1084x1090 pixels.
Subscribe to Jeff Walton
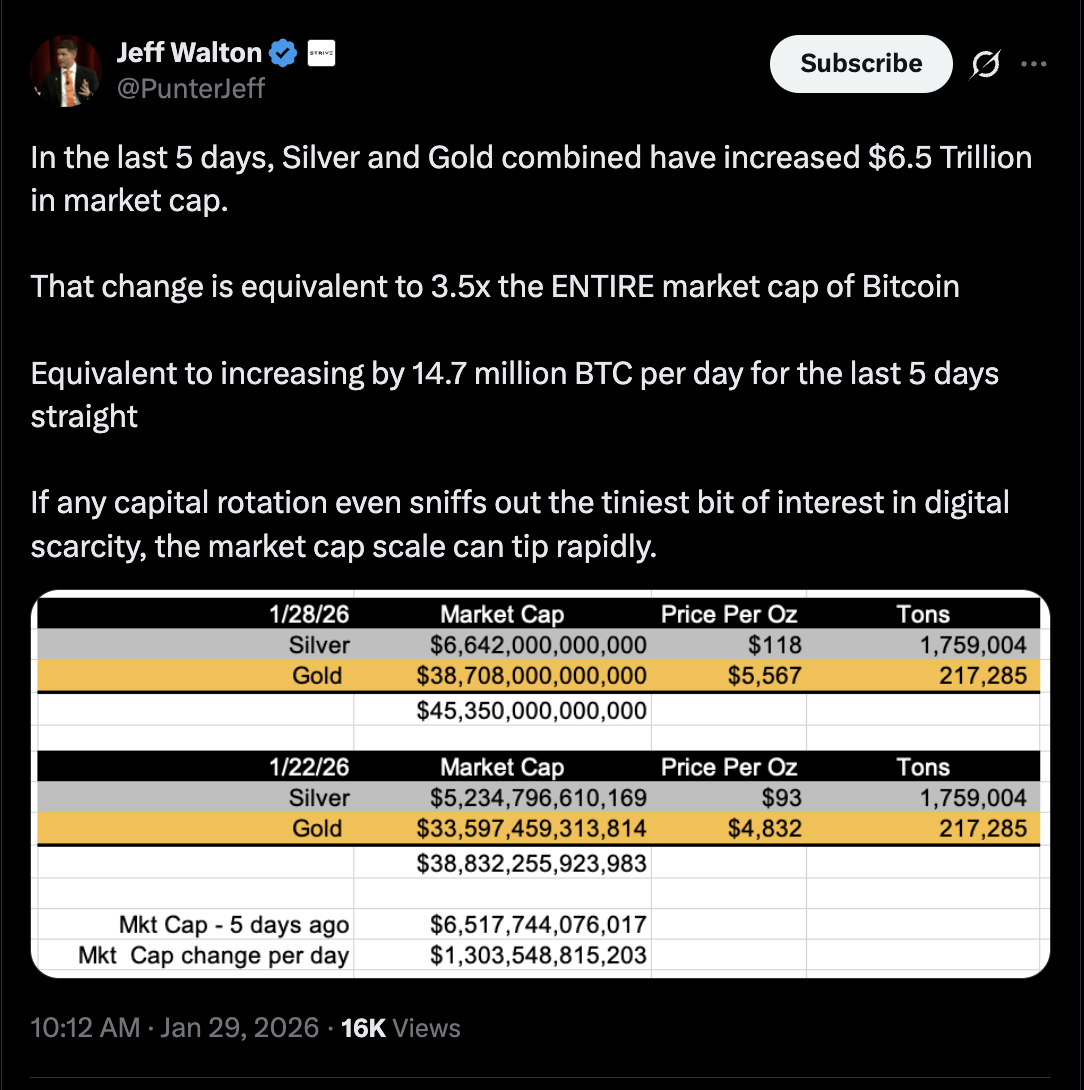[861, 64]
